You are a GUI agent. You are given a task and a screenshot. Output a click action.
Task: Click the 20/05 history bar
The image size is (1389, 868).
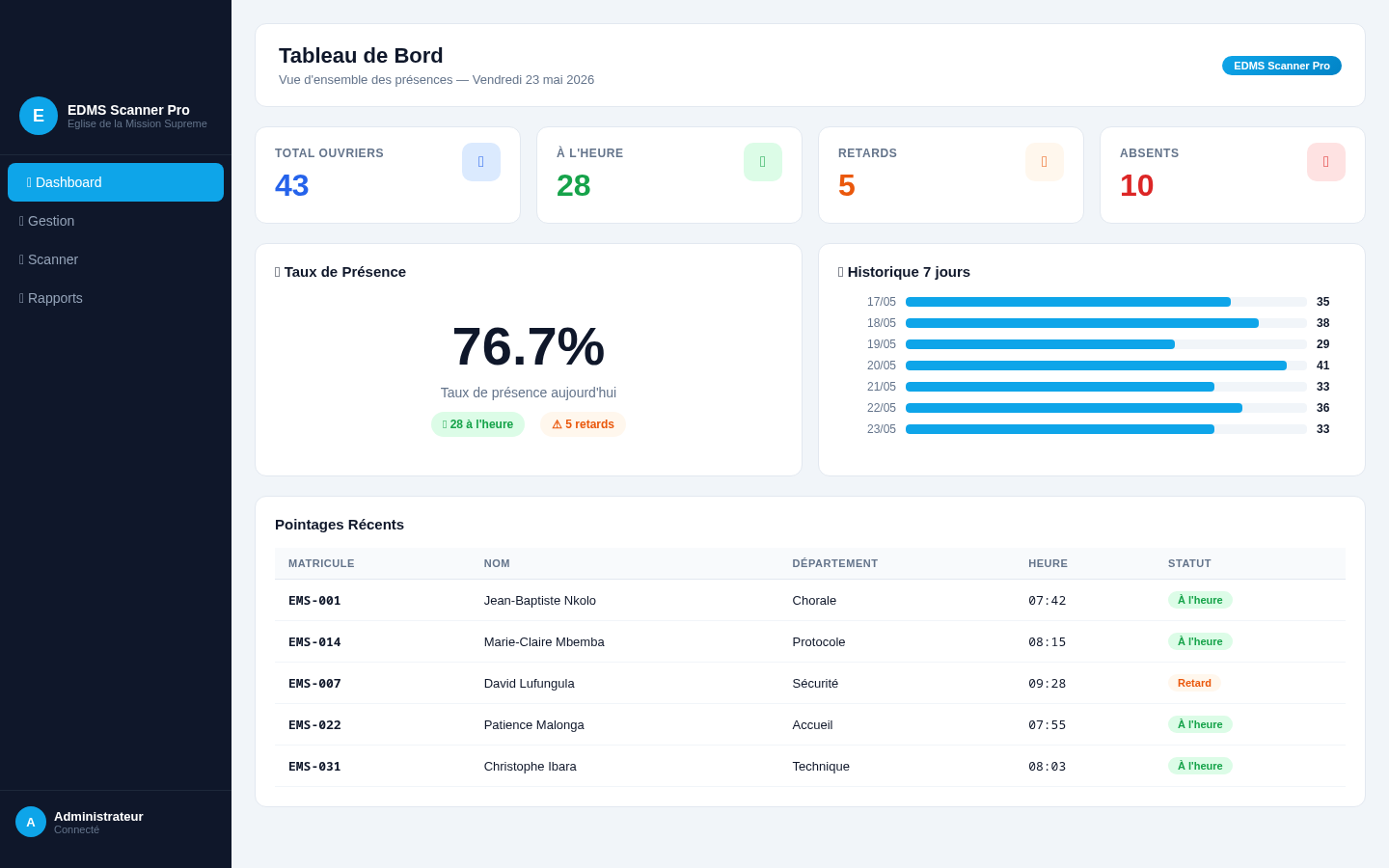pos(1106,366)
